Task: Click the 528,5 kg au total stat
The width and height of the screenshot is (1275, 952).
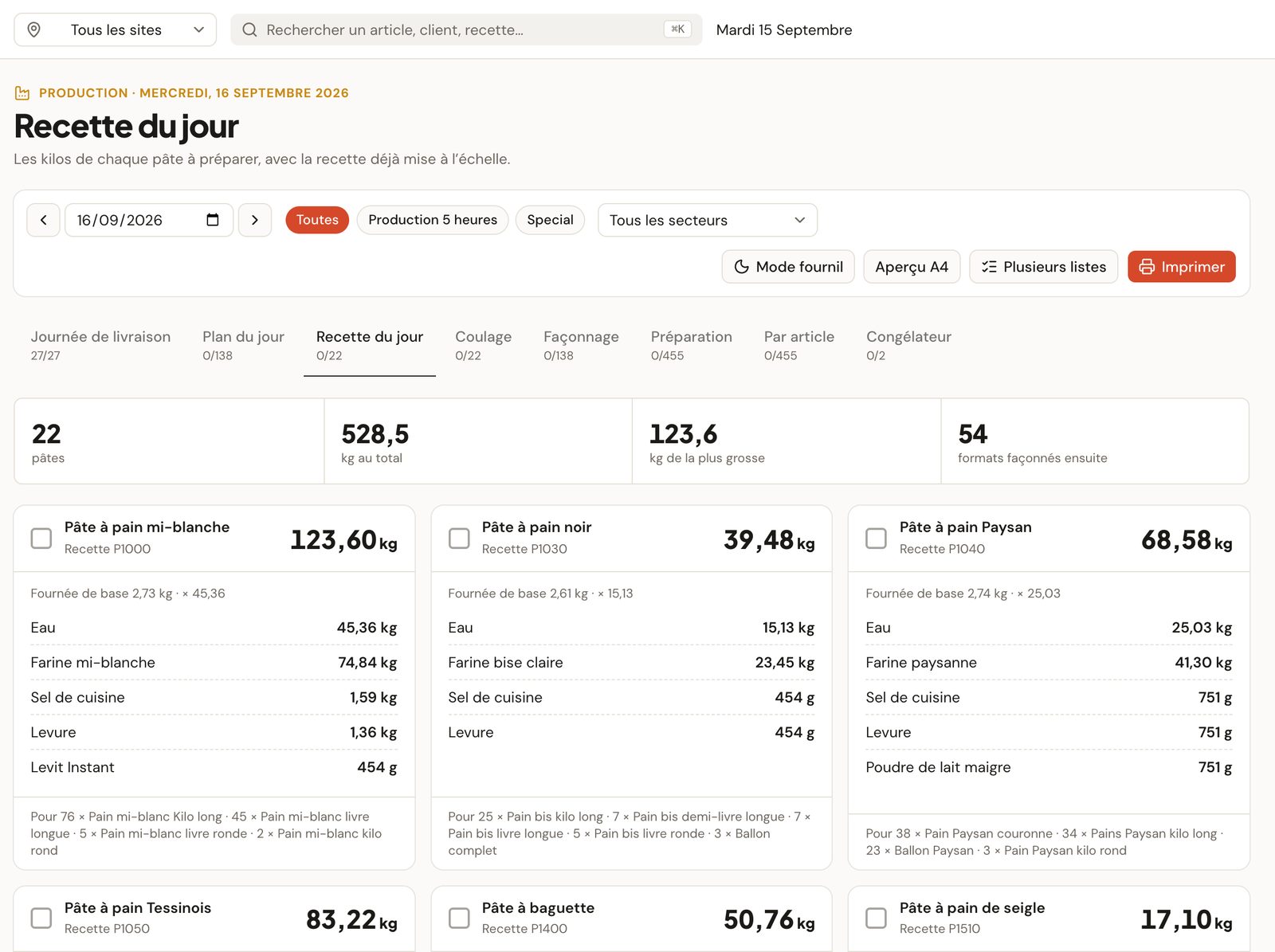Action: point(478,441)
